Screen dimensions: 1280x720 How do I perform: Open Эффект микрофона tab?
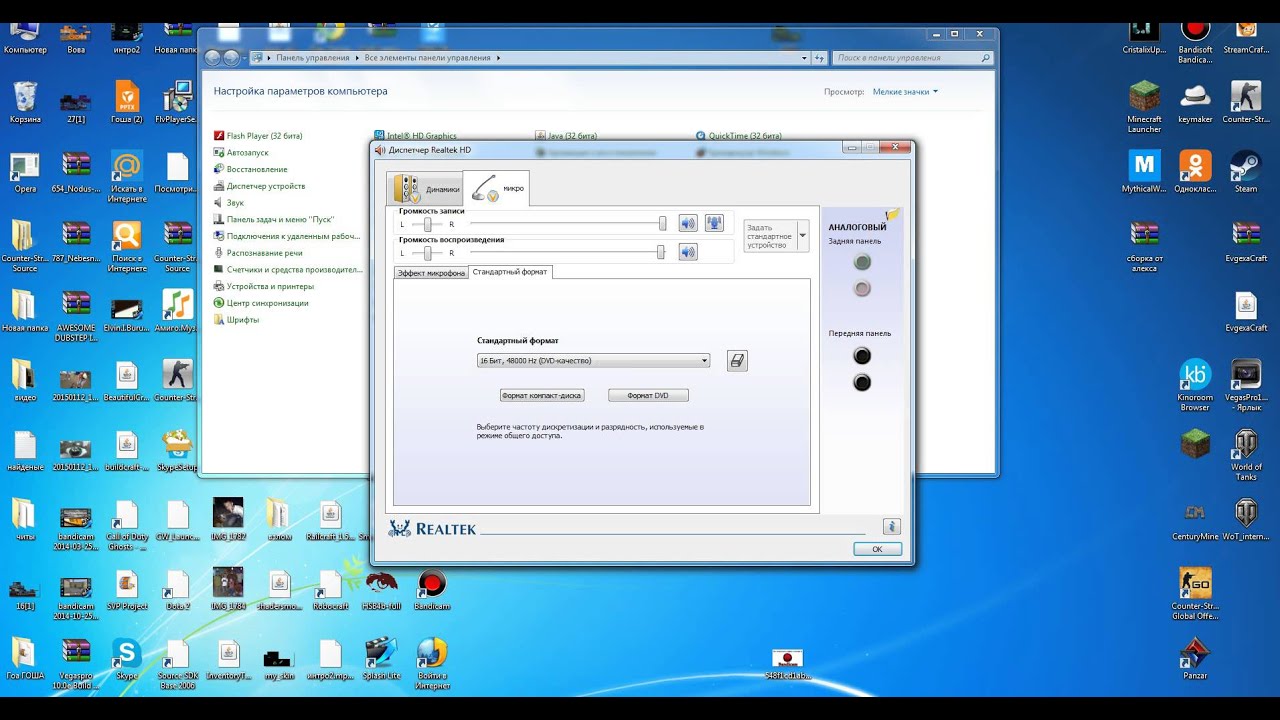(431, 273)
